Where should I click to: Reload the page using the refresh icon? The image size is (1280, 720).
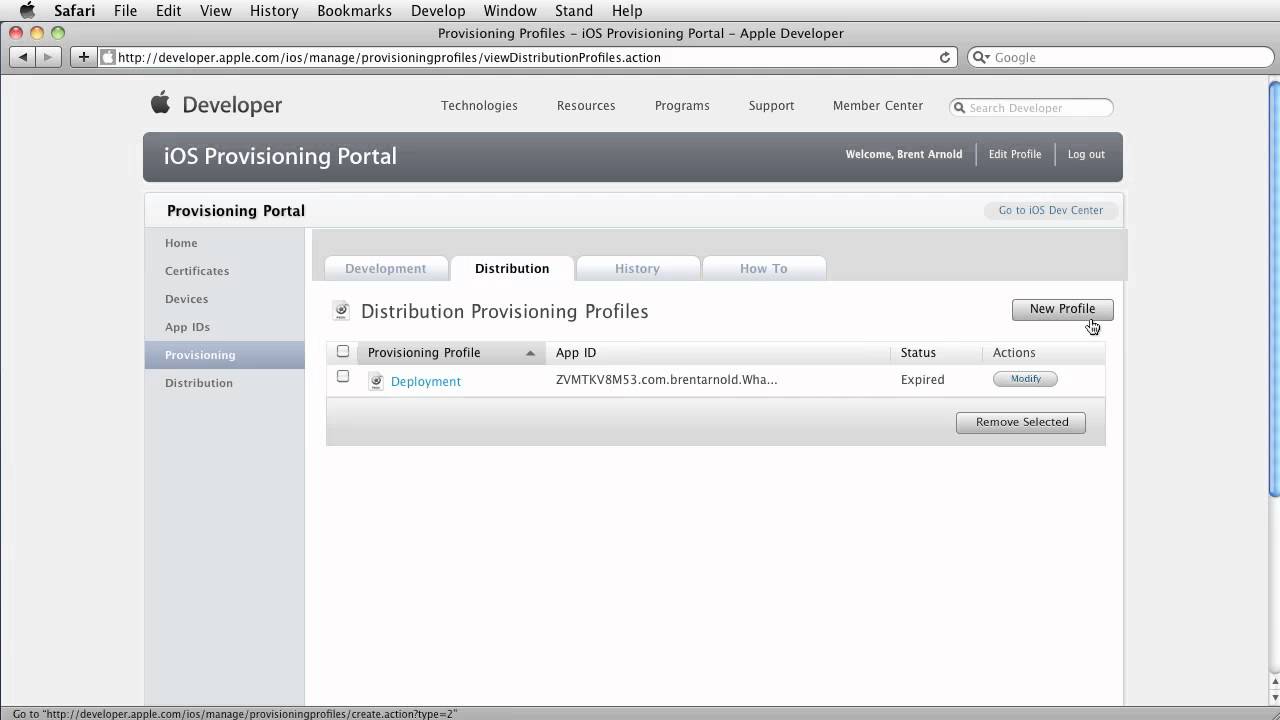[944, 57]
